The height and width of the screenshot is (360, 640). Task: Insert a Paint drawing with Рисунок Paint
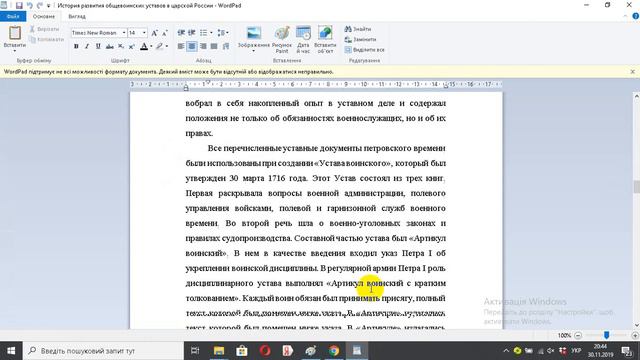pos(282,39)
